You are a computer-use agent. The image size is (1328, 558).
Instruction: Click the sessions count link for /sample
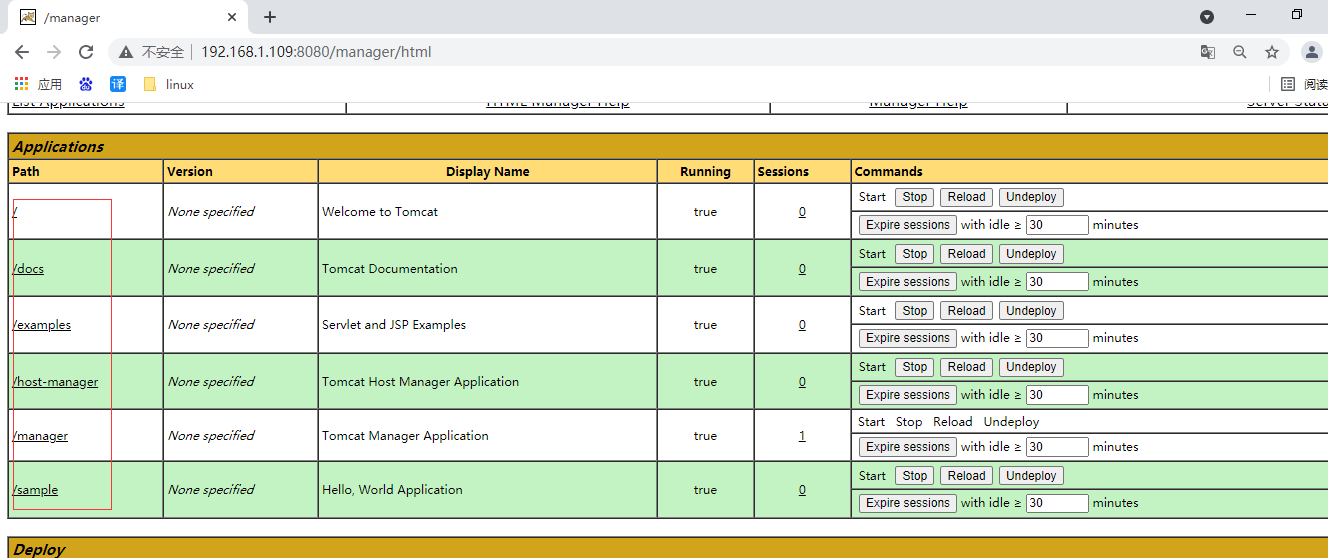(x=802, y=490)
